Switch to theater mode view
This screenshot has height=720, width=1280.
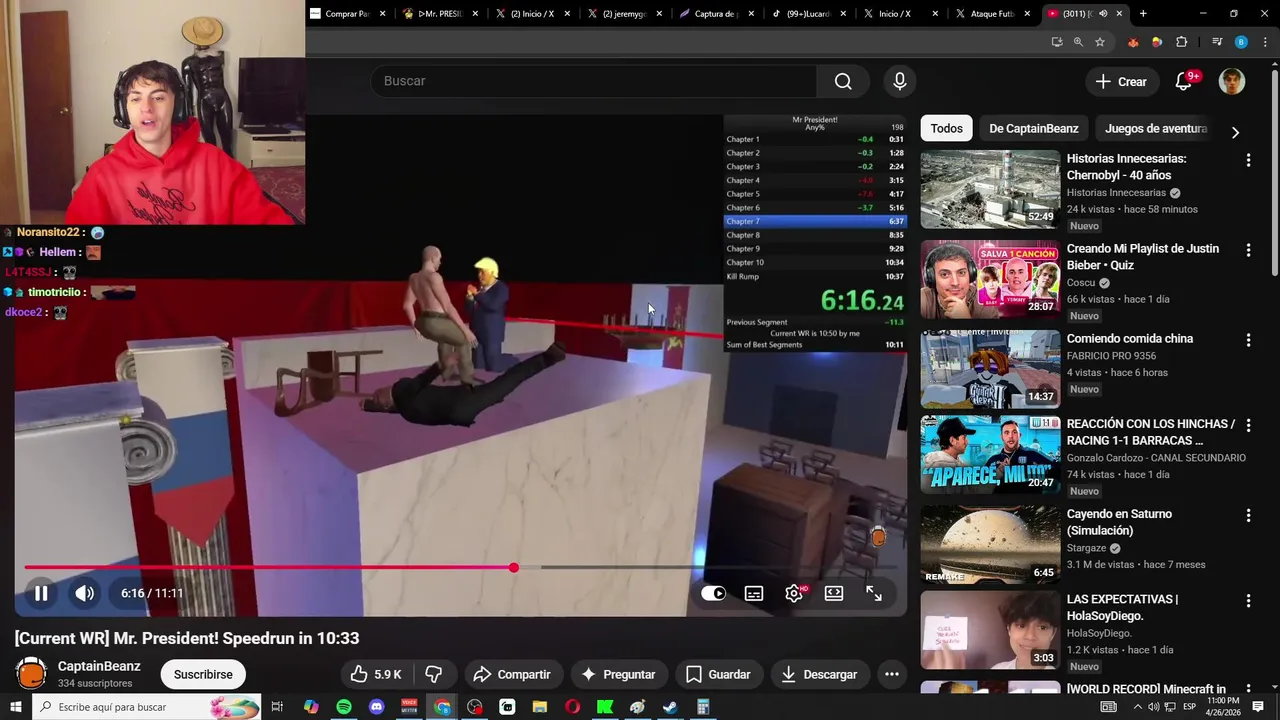834,593
